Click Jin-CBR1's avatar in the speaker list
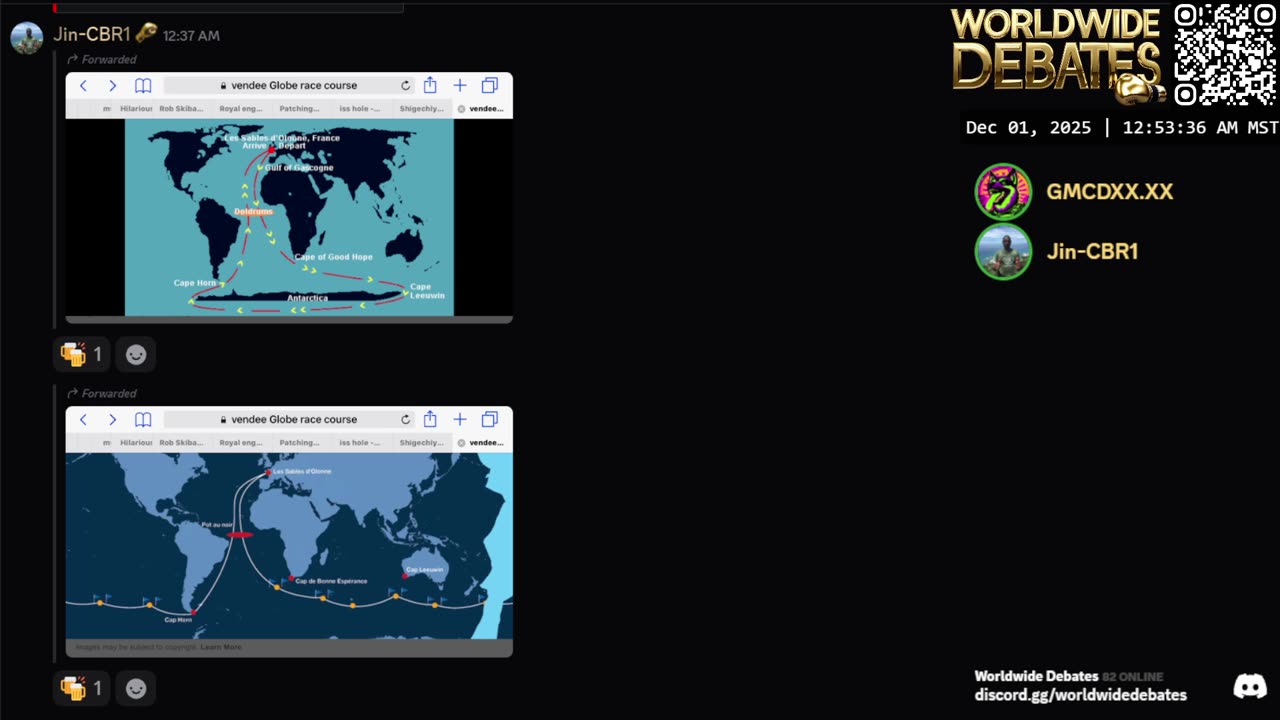 1003,252
